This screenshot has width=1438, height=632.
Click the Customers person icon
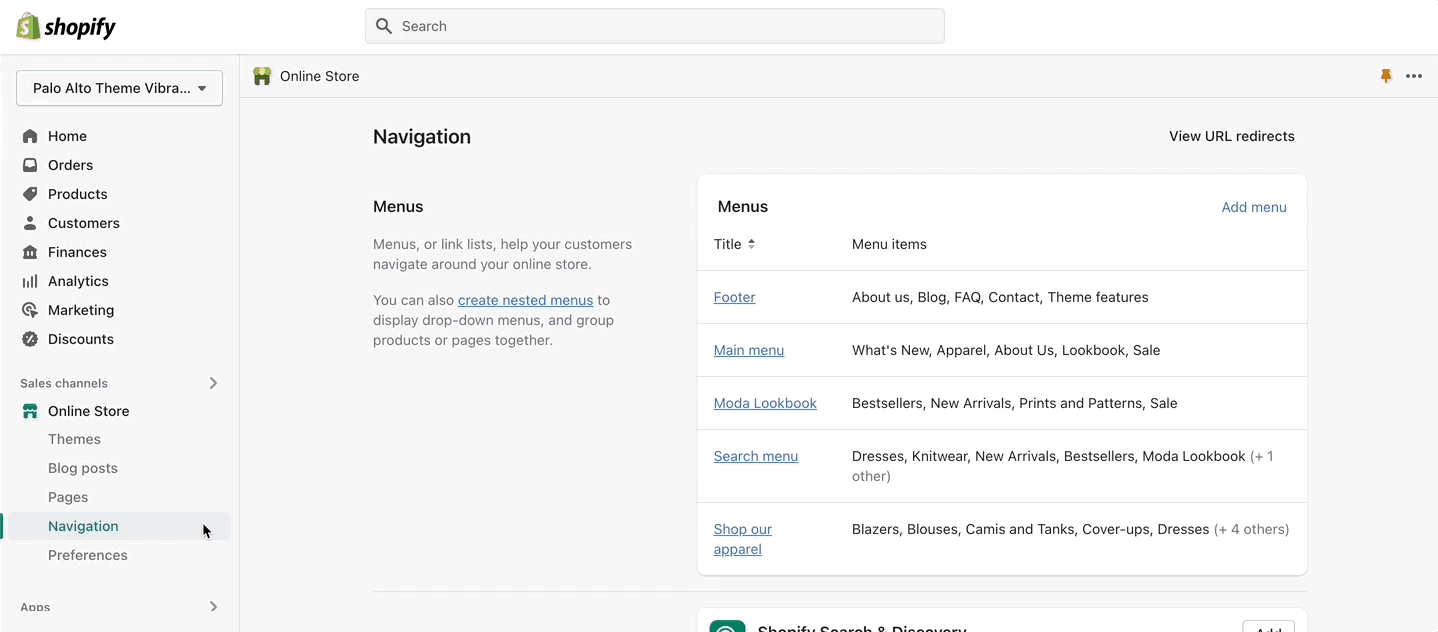click(30, 223)
